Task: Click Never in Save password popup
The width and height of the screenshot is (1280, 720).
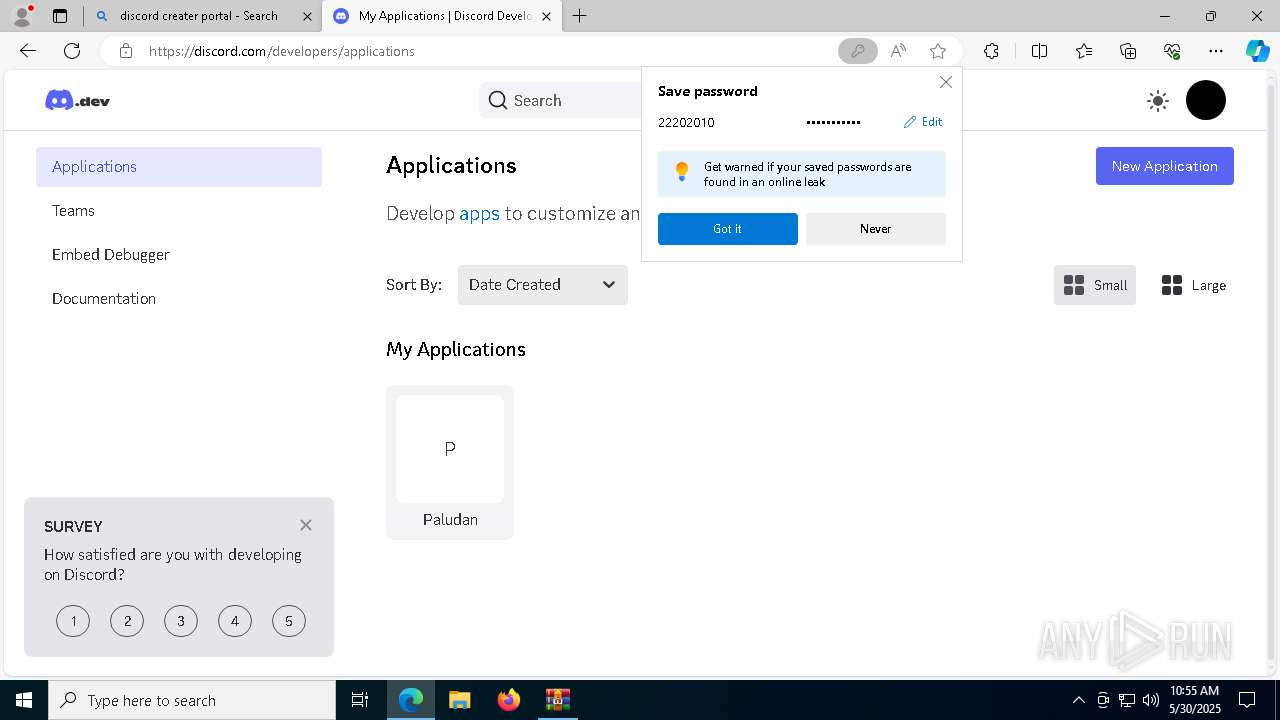Action: pyautogui.click(x=875, y=229)
